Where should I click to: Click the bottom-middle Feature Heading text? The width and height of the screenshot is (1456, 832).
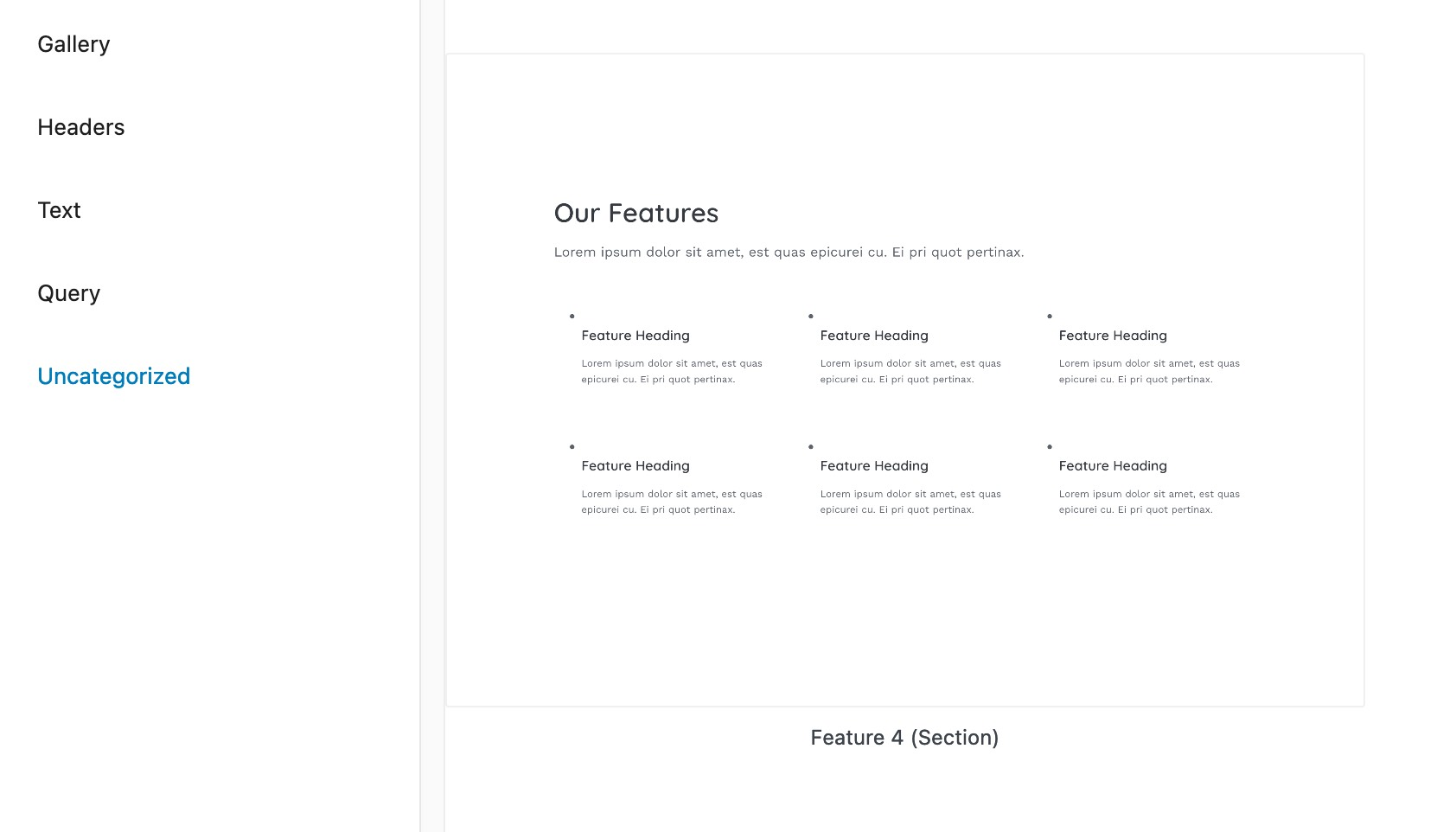[874, 465]
